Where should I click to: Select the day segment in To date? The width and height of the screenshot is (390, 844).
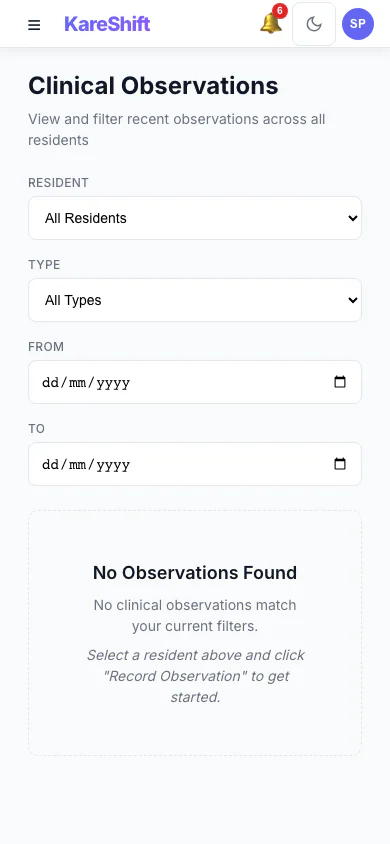point(50,465)
